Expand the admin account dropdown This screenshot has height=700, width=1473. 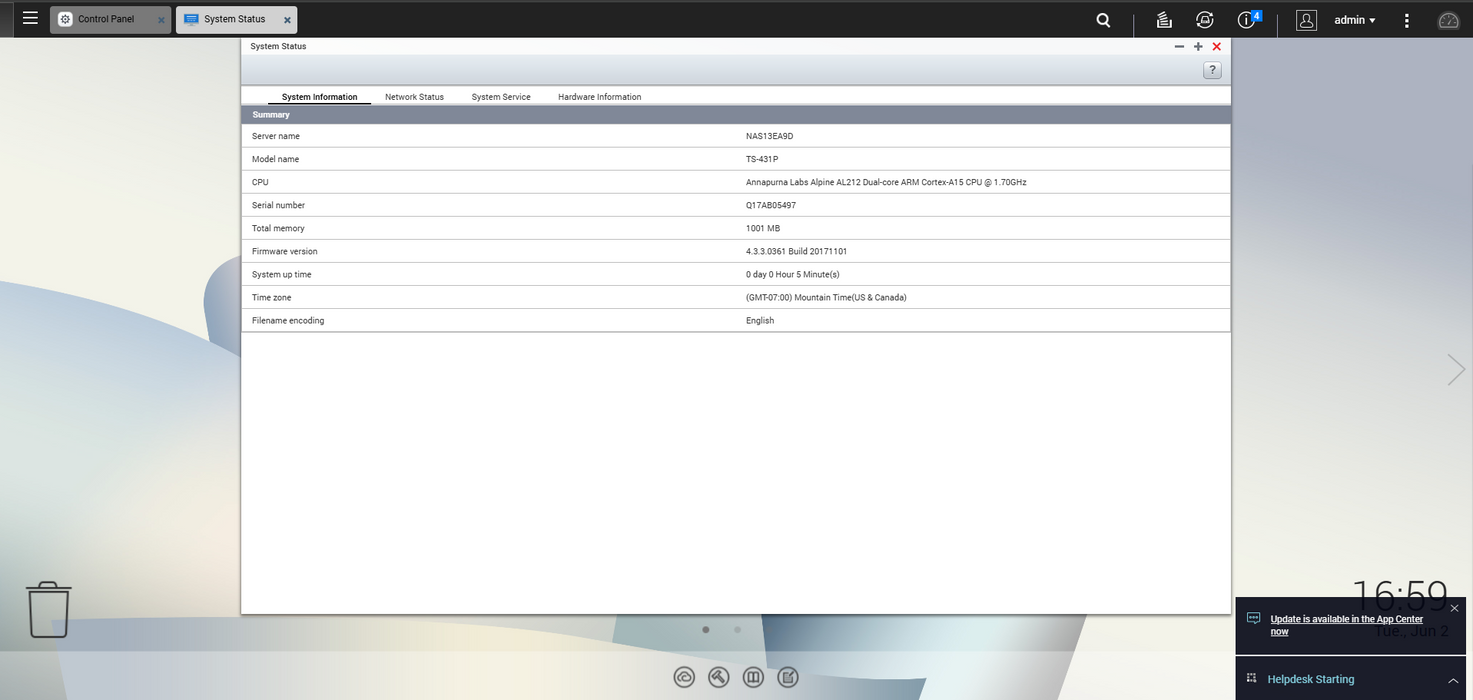(1355, 20)
